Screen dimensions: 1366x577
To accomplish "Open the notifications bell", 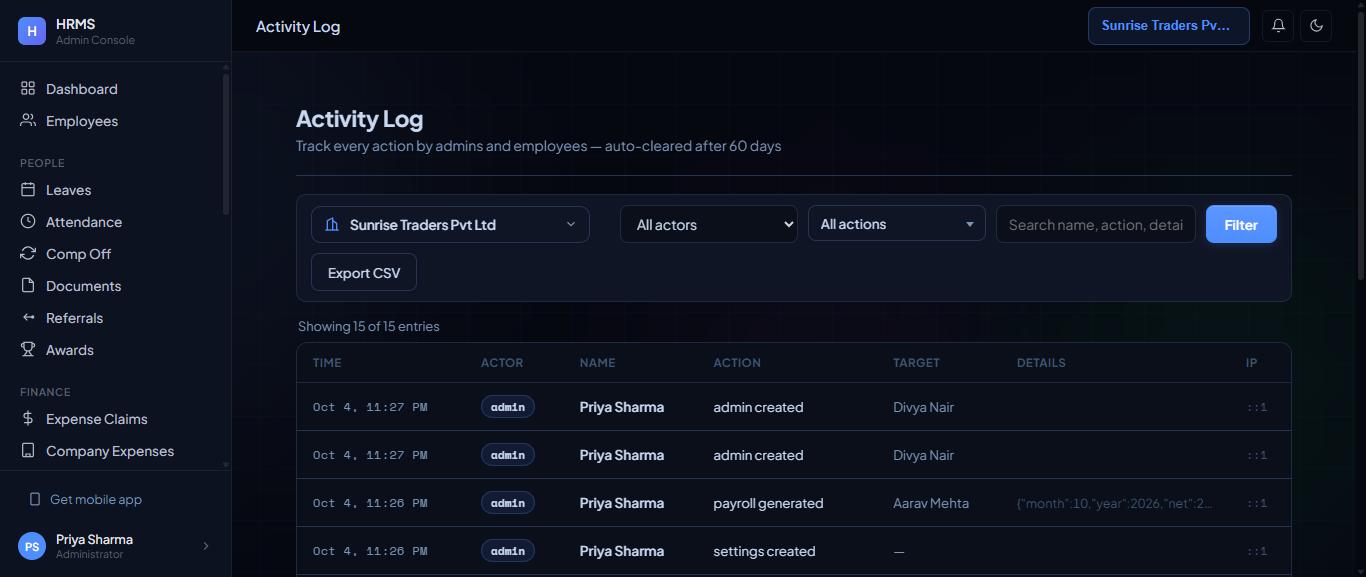I will pyautogui.click(x=1278, y=26).
